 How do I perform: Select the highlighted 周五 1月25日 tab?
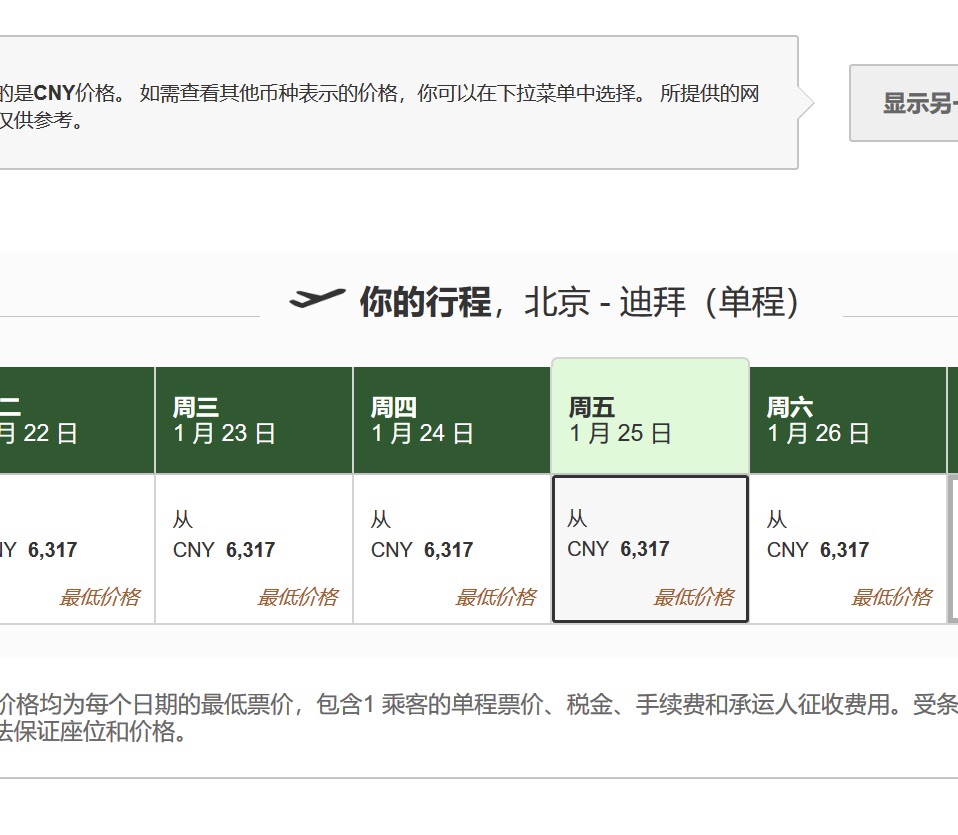tap(649, 420)
